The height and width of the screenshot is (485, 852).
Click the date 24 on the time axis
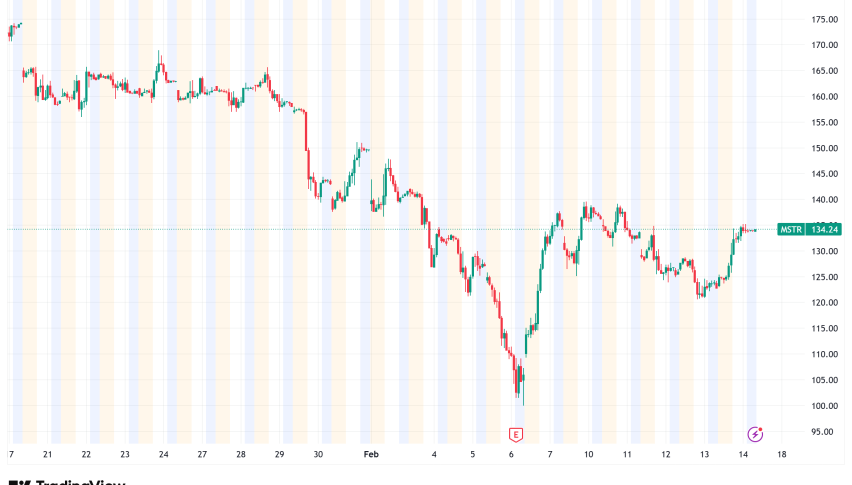coord(163,453)
